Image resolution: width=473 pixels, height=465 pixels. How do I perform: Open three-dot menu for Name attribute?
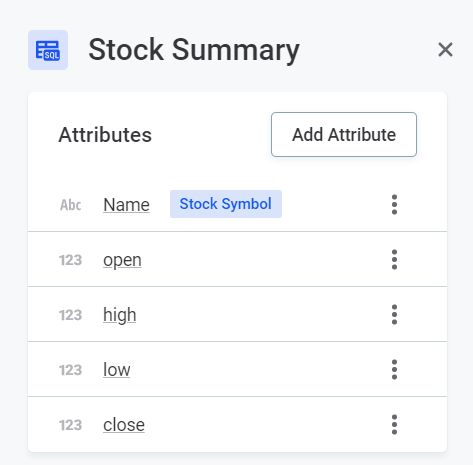[x=394, y=204]
